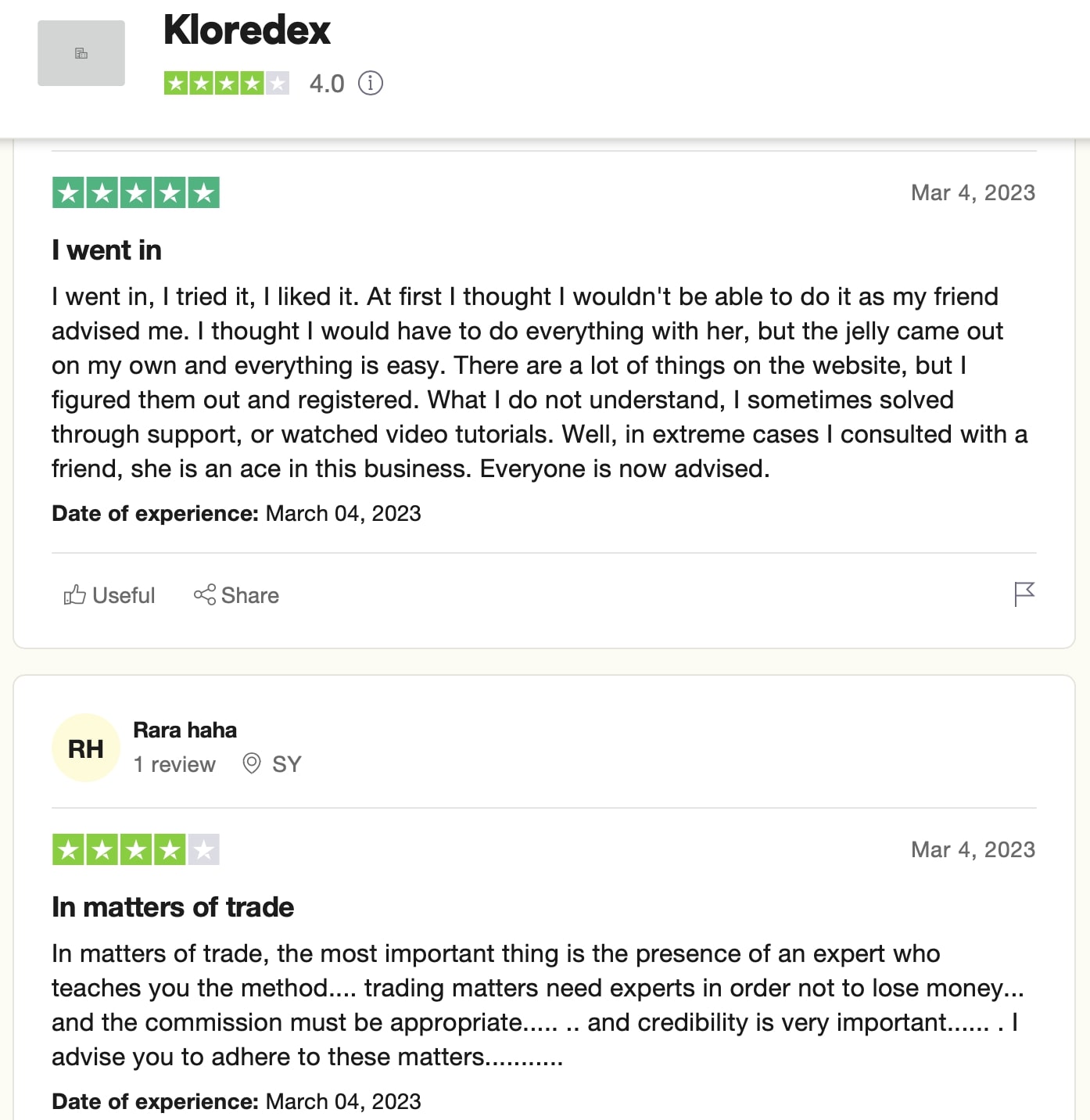Open the "I went in" review title
The height and width of the screenshot is (1120, 1090).
(x=106, y=250)
